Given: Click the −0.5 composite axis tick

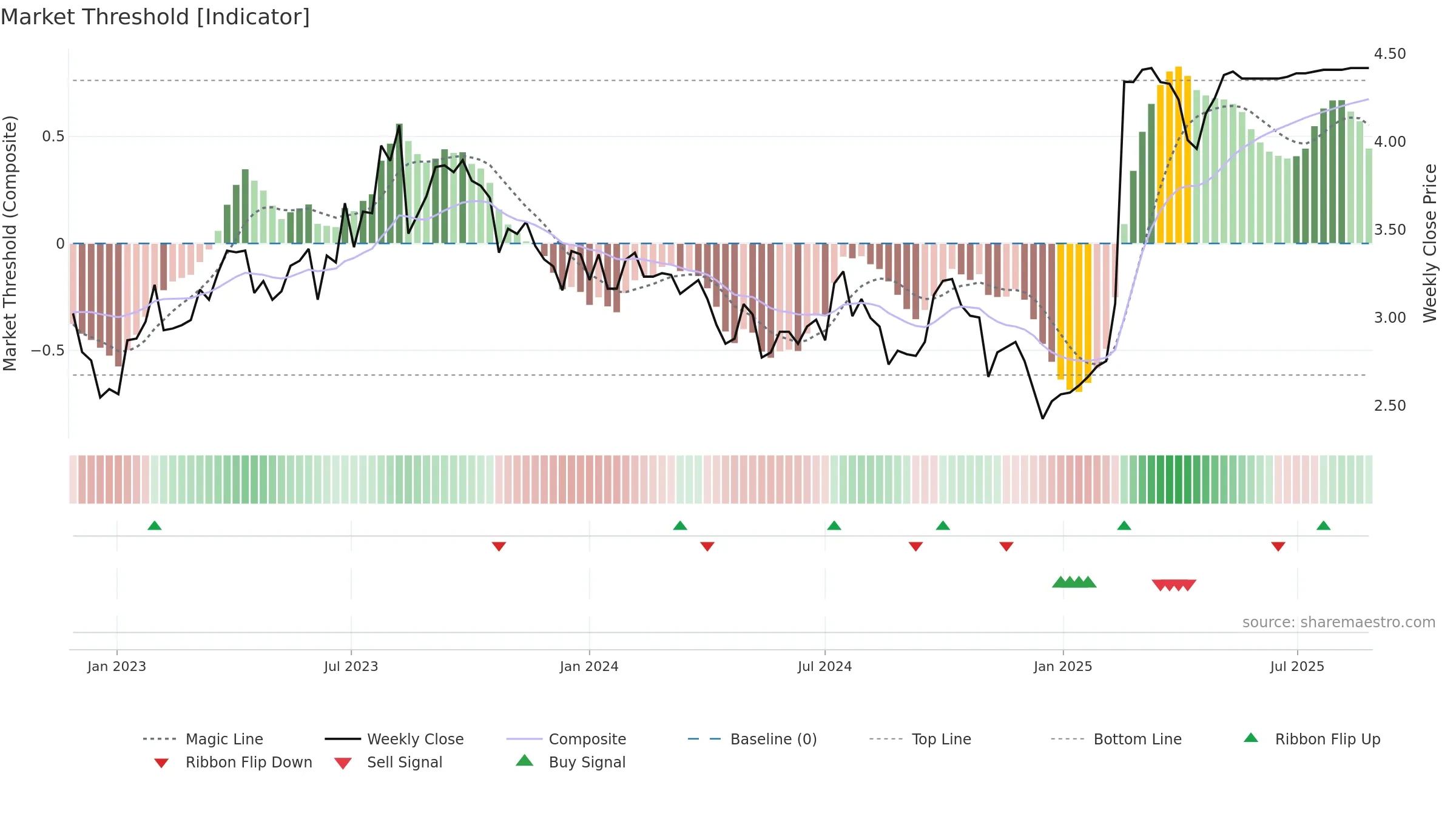Looking at the screenshot, I should (48, 351).
